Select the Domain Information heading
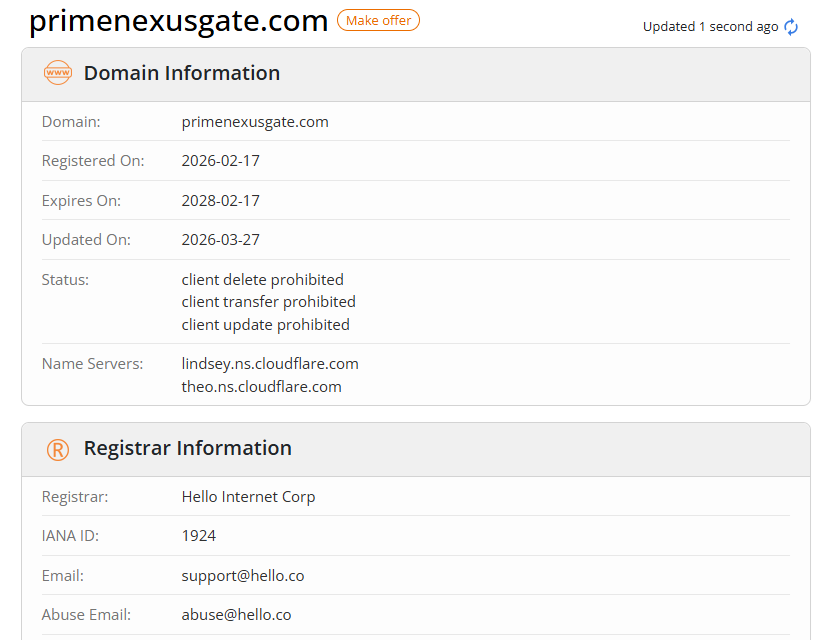The height and width of the screenshot is (640, 825). (x=182, y=73)
